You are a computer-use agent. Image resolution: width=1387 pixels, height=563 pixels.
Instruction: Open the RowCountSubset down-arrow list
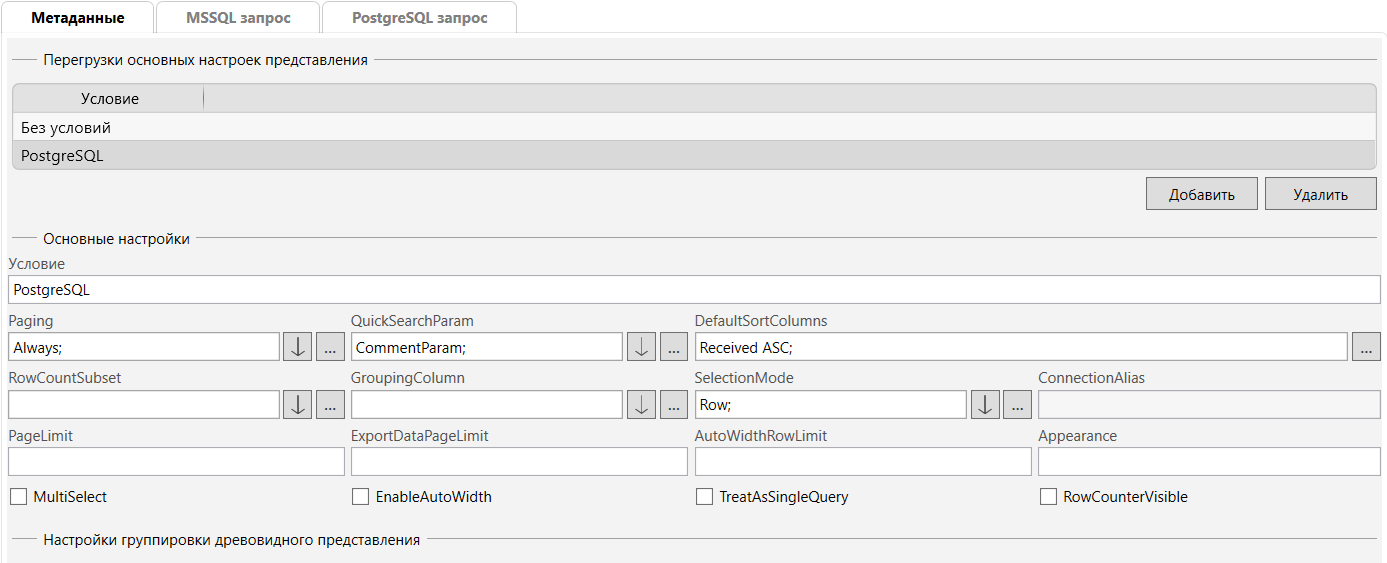click(x=298, y=405)
